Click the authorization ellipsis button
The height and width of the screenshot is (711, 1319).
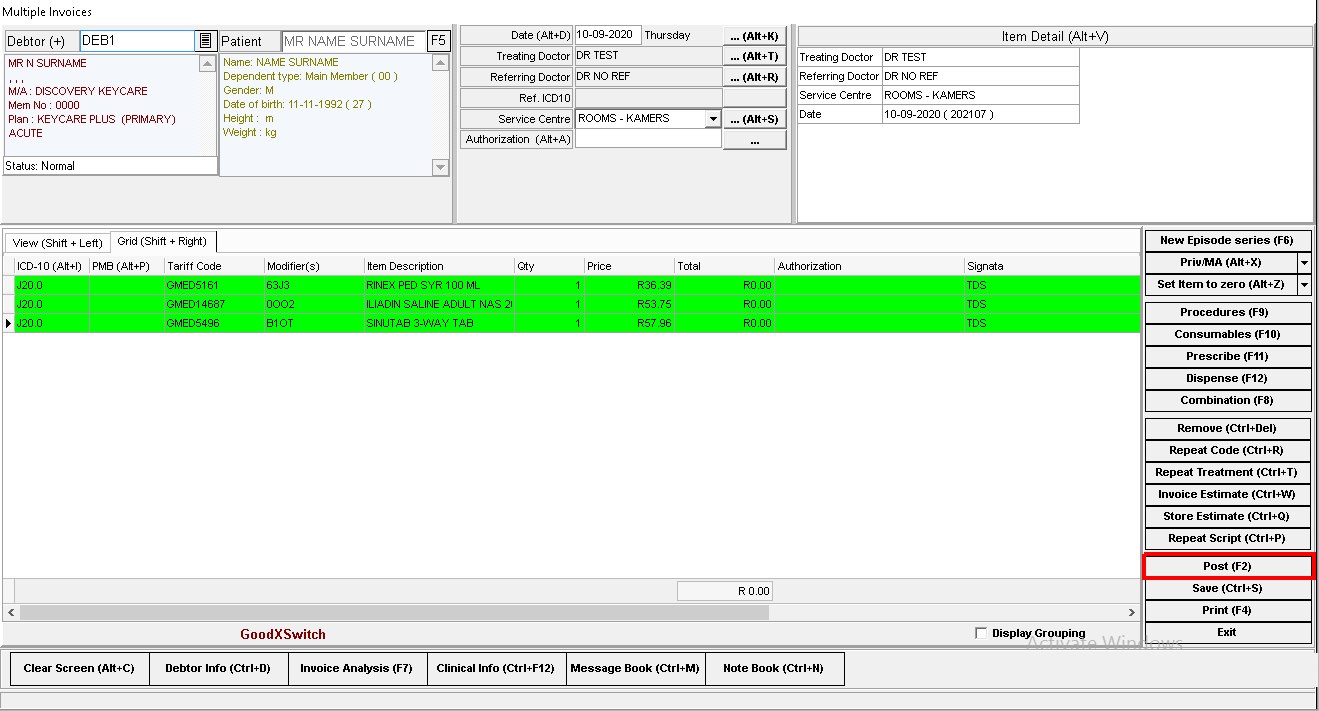pyautogui.click(x=754, y=141)
